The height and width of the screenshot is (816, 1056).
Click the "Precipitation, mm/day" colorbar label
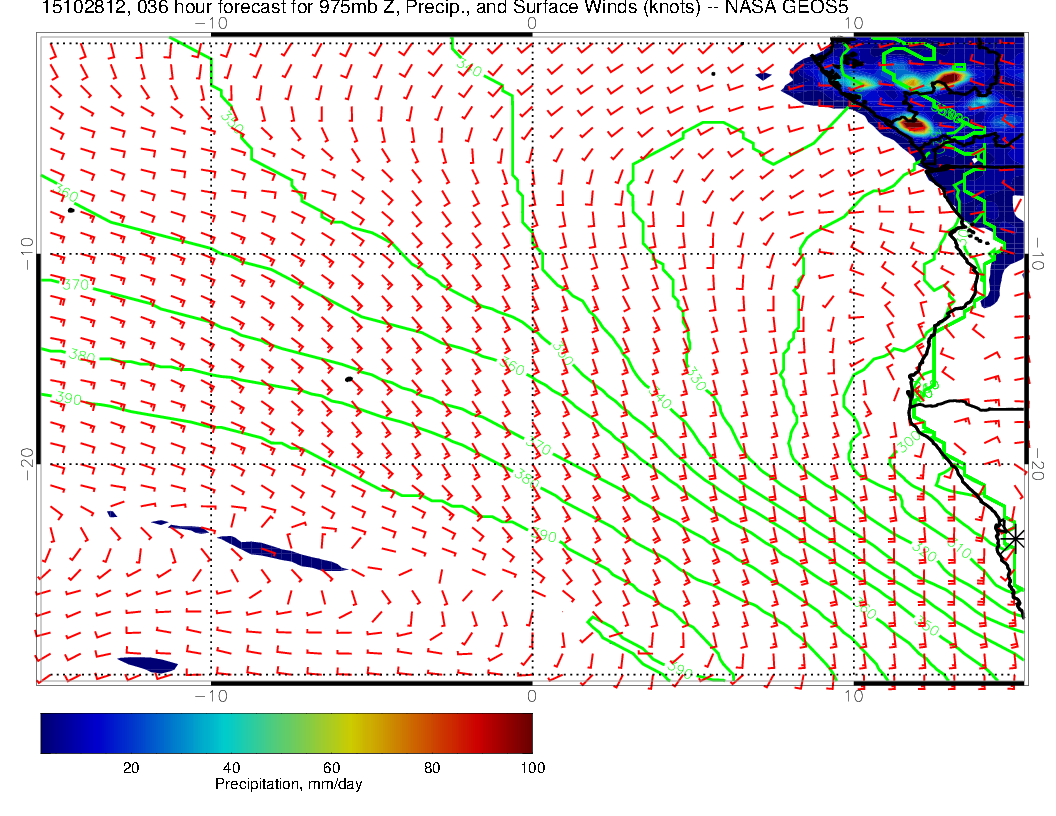pos(288,784)
